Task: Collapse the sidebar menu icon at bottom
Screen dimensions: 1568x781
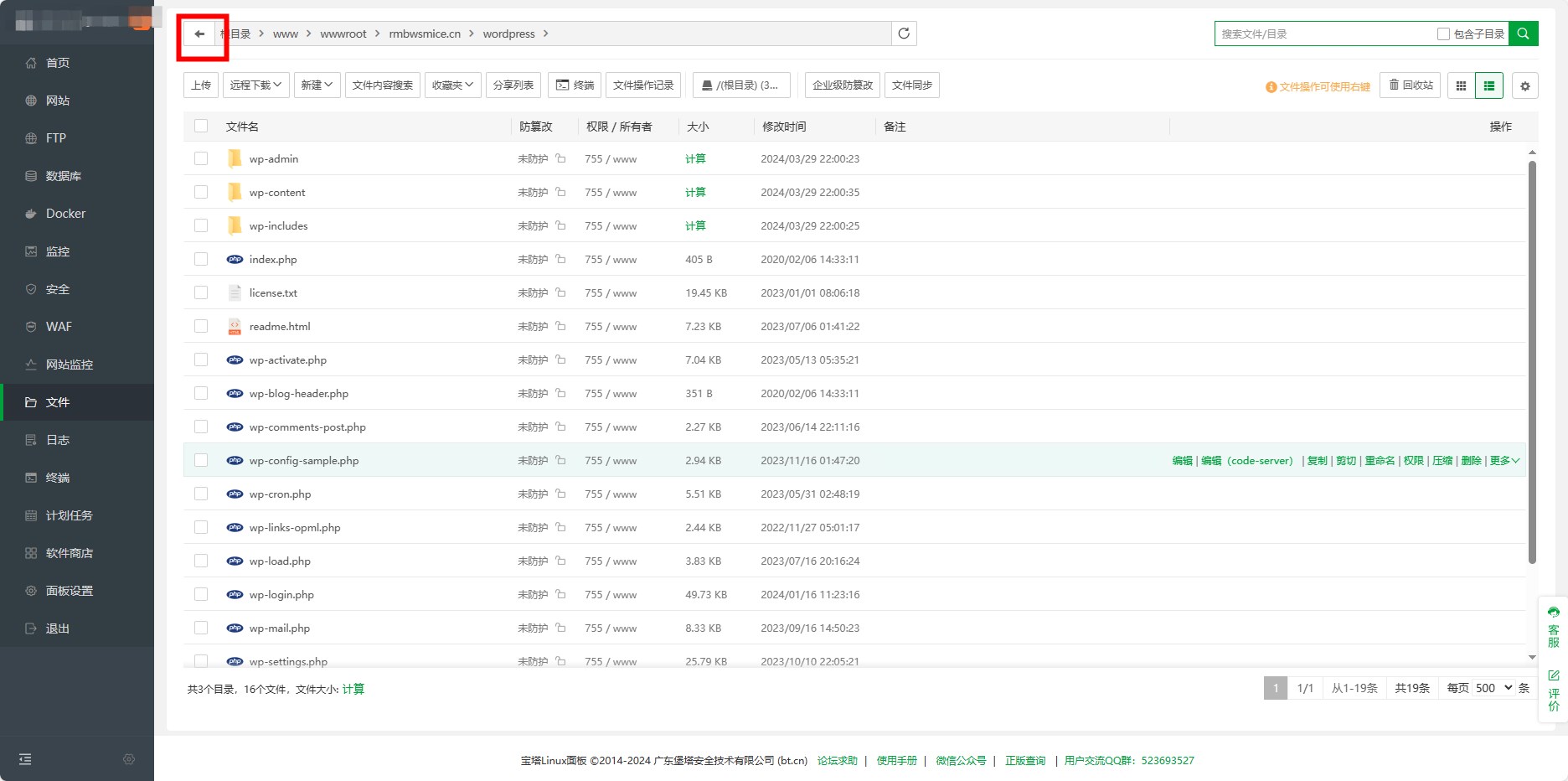Action: coord(25,759)
